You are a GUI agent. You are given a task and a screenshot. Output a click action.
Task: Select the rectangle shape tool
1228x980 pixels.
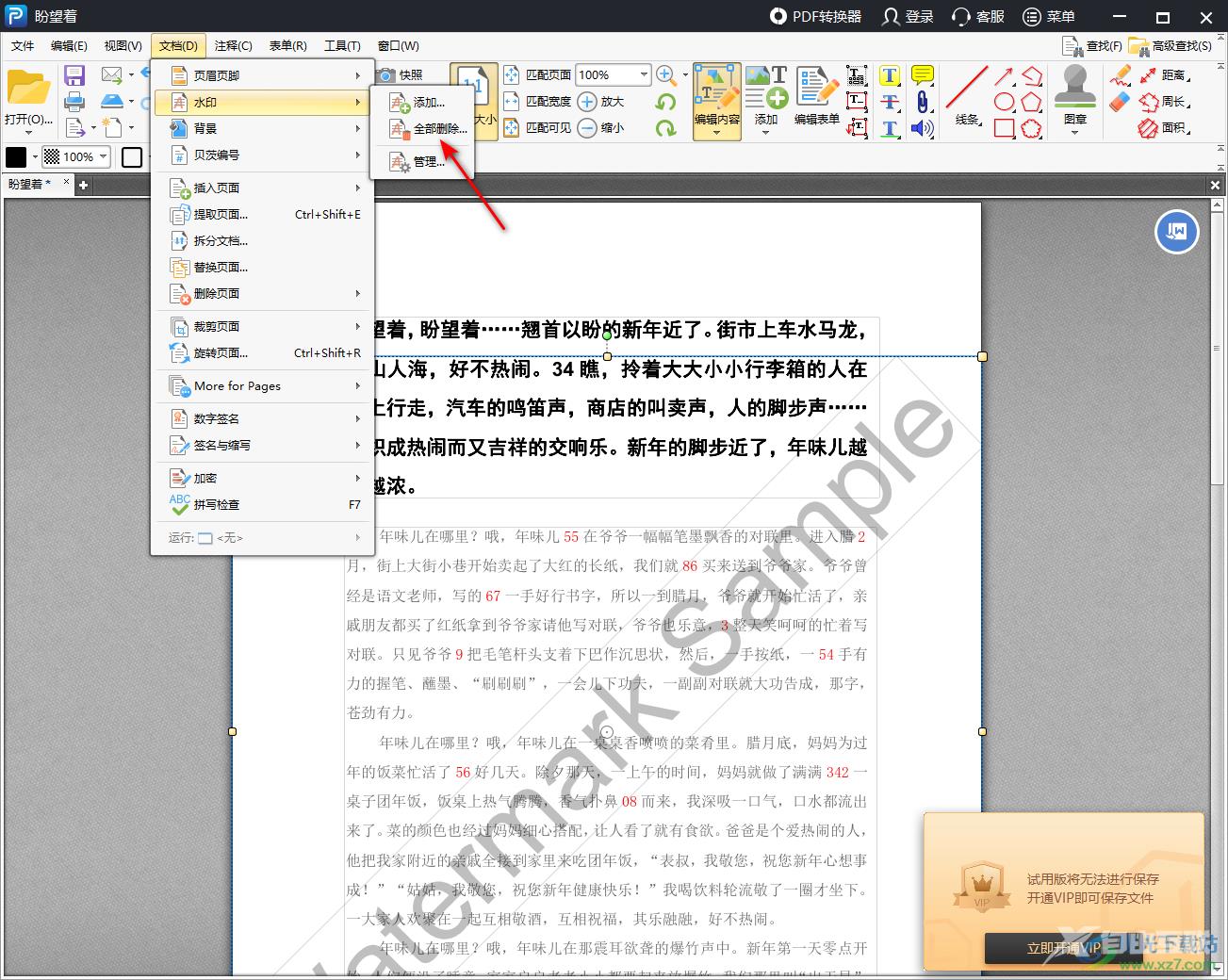click(1005, 128)
